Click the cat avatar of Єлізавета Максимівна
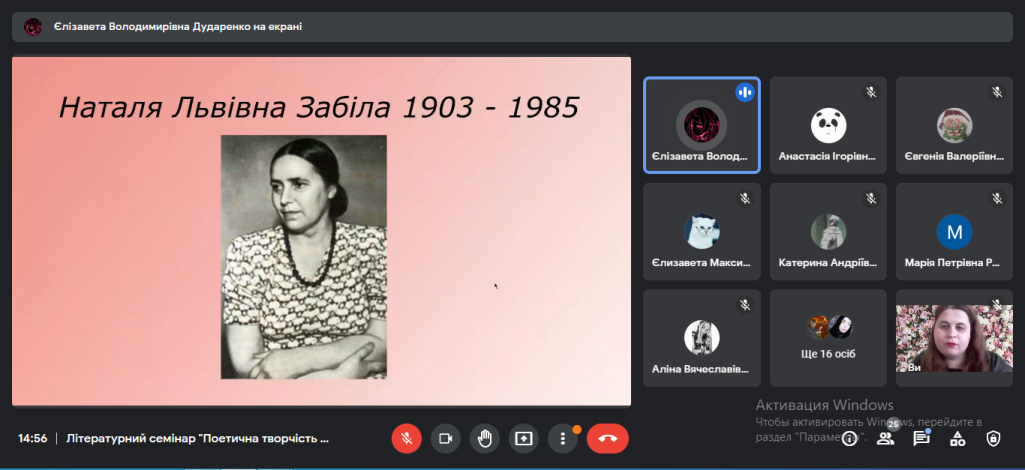 click(702, 232)
